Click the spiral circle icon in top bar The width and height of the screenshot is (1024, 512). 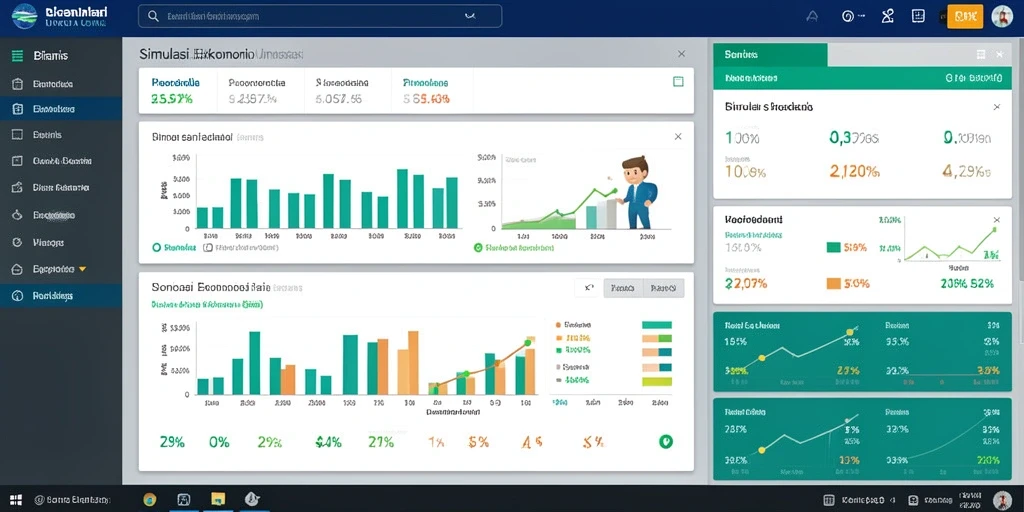click(848, 16)
